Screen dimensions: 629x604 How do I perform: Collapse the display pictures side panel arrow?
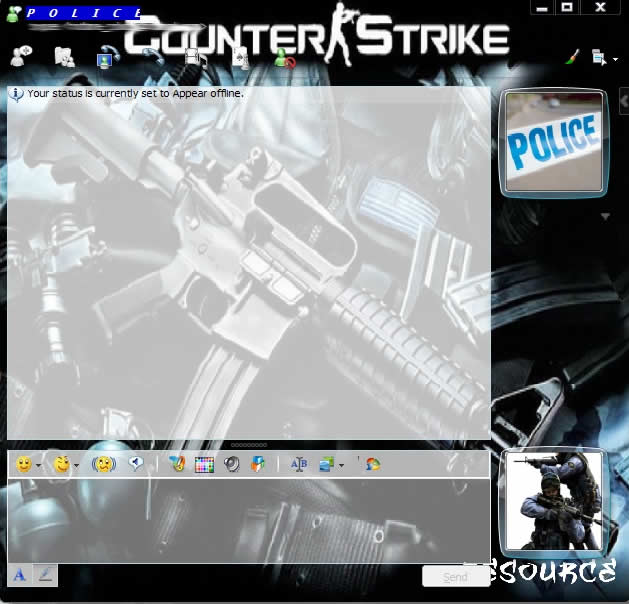coord(624,101)
